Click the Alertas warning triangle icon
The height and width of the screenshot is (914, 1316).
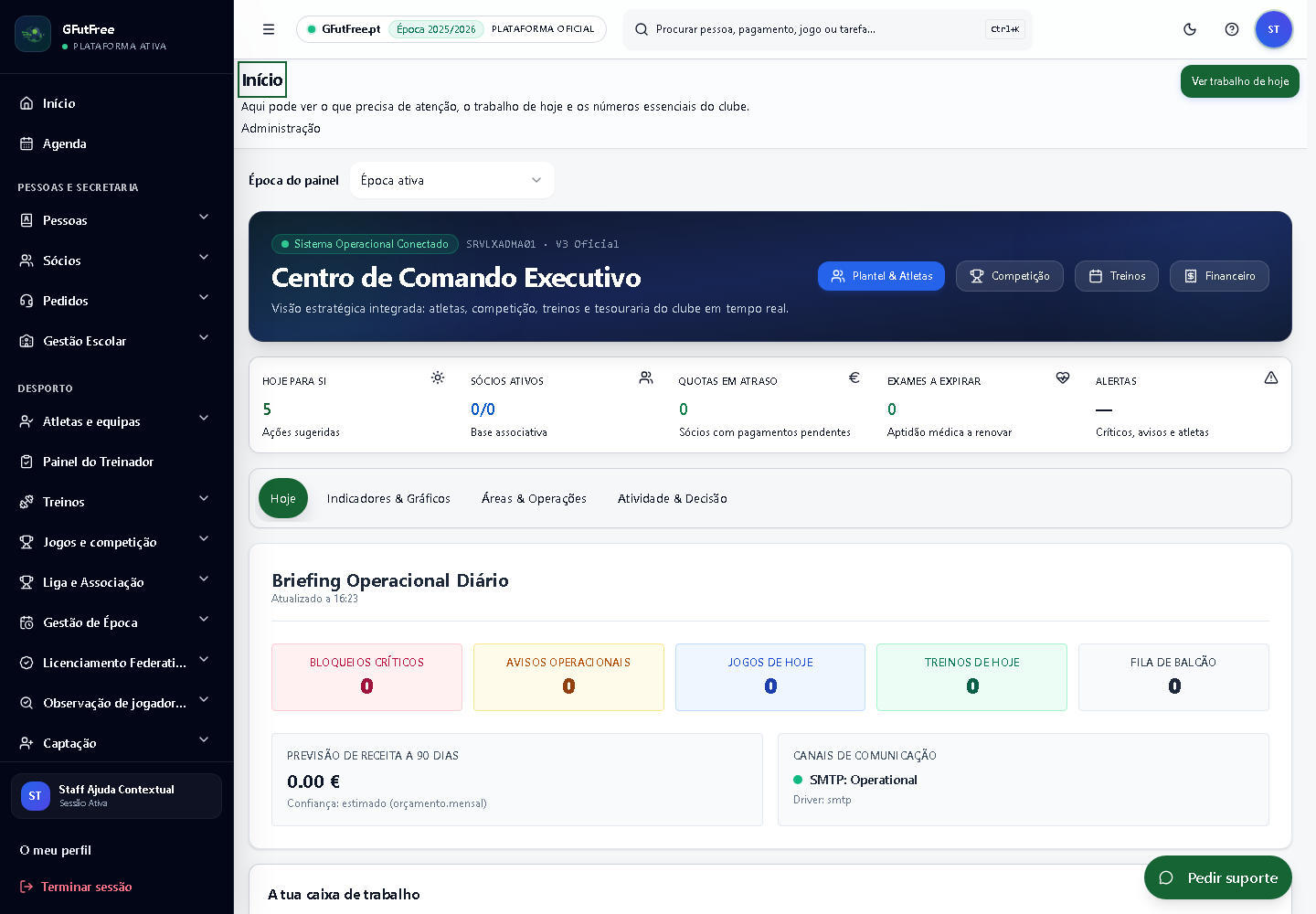1271,377
